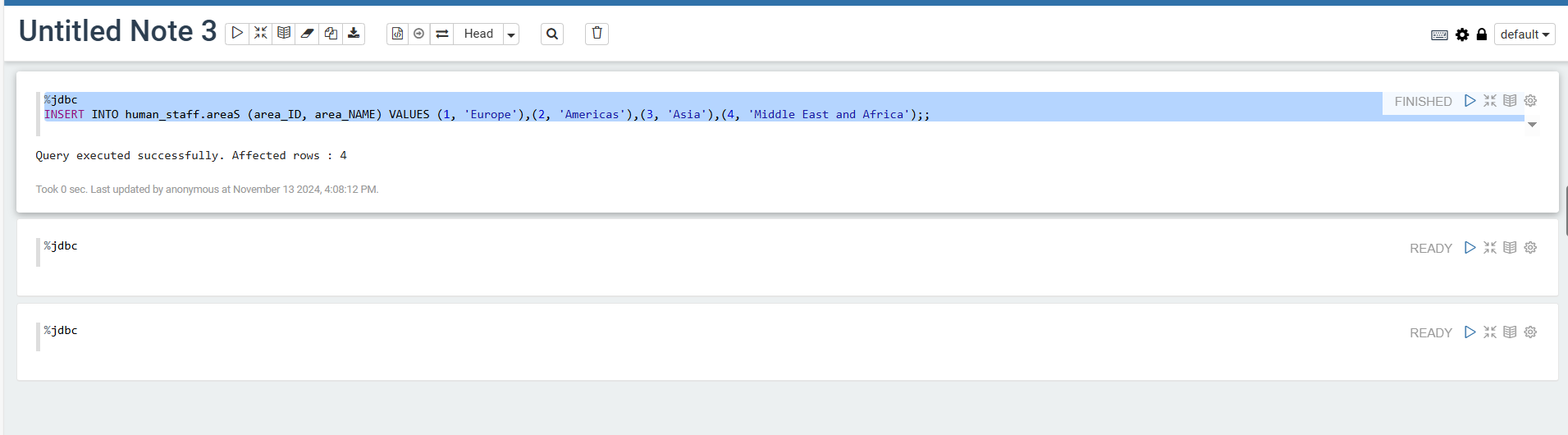Image resolution: width=1568 pixels, height=435 pixels.
Task: Expand the output arrow below first paragraph's gear
Action: pos(1532,125)
